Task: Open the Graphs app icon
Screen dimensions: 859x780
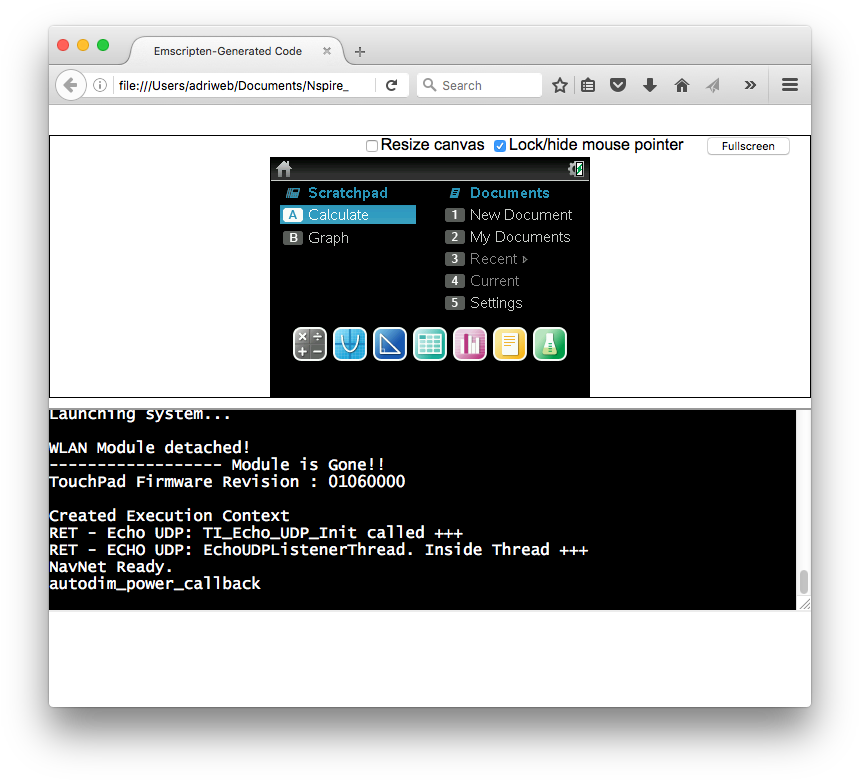Action: tap(350, 345)
